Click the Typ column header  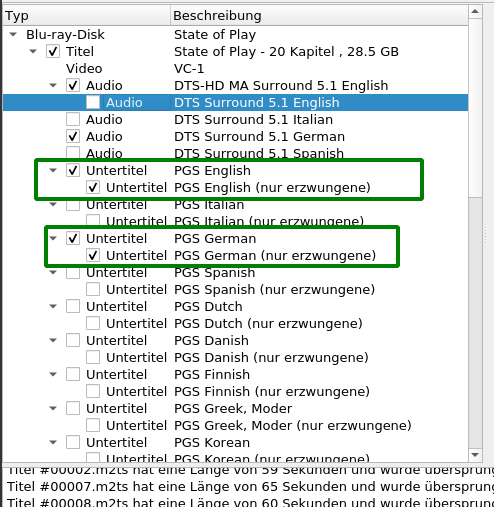[87, 16]
